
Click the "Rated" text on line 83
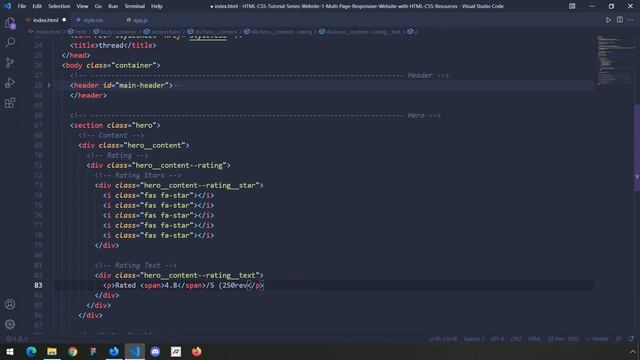125,285
